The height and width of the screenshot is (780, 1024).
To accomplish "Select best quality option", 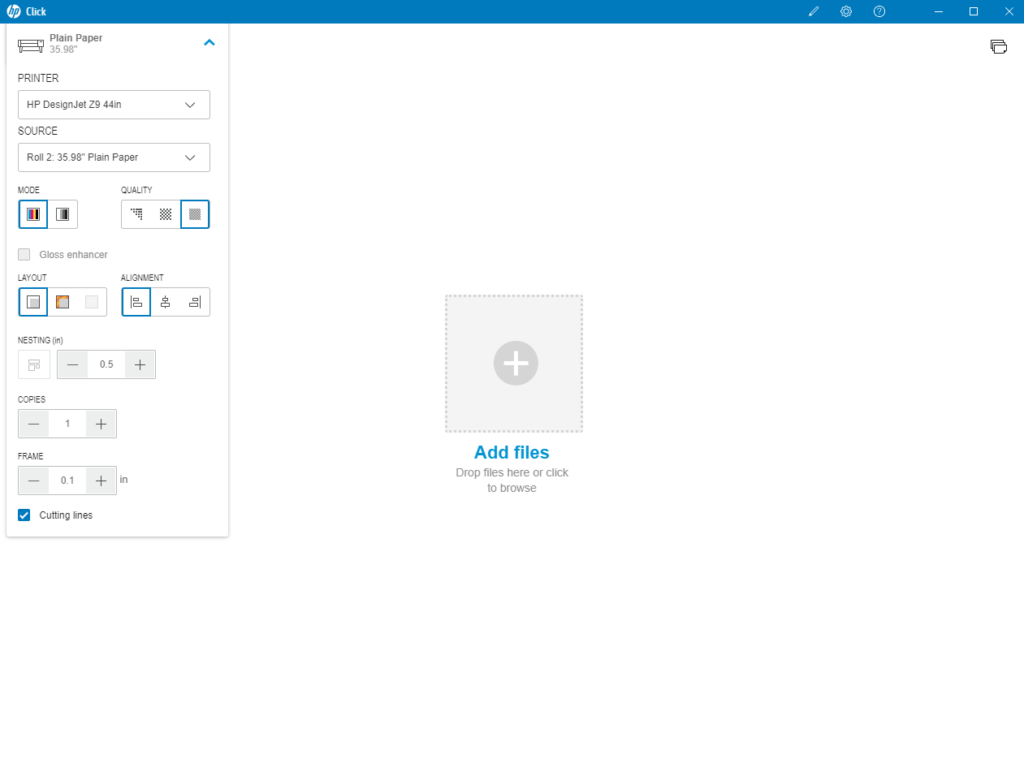I will pyautogui.click(x=195, y=214).
